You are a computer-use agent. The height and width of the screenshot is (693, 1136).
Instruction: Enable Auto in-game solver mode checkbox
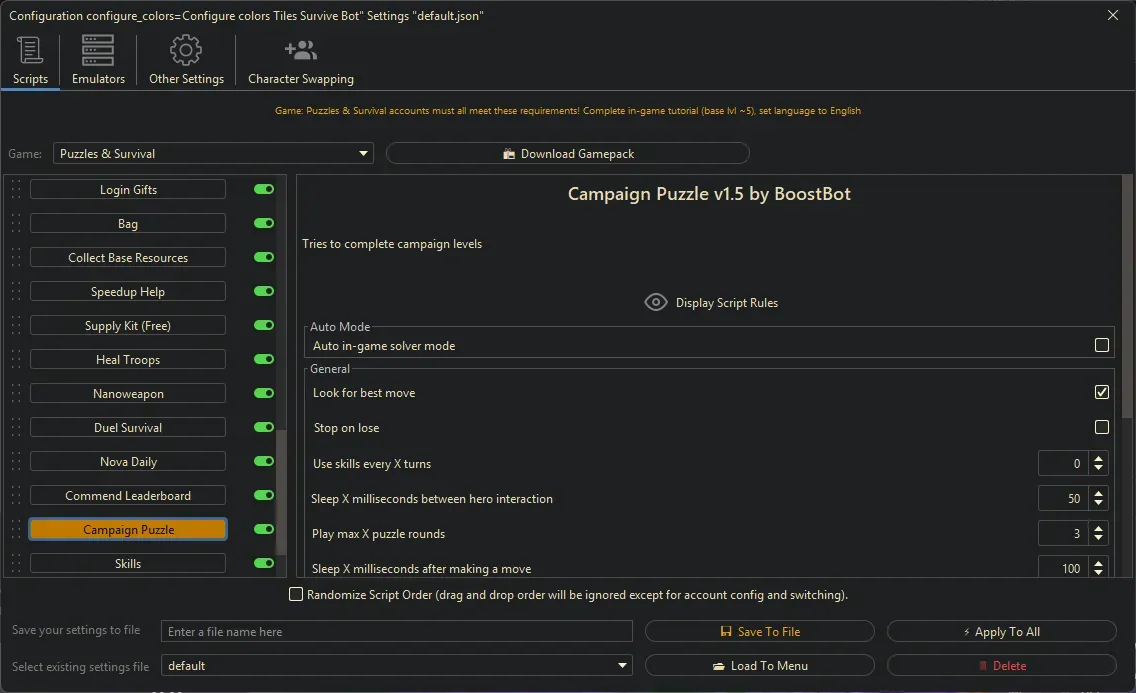1102,346
